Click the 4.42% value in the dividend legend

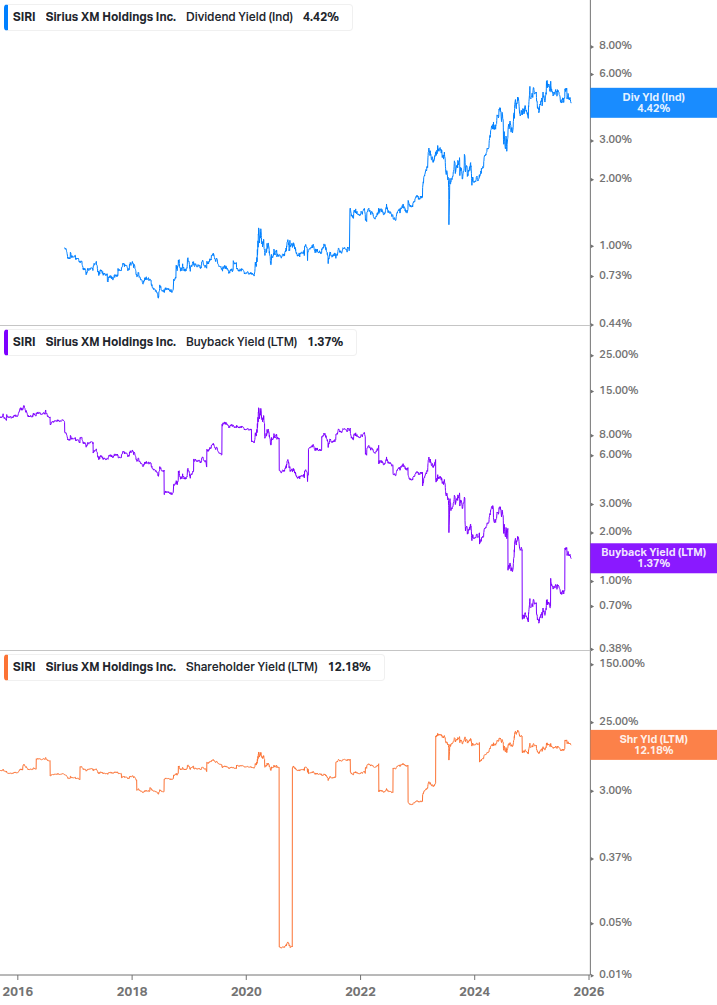[x=320, y=17]
